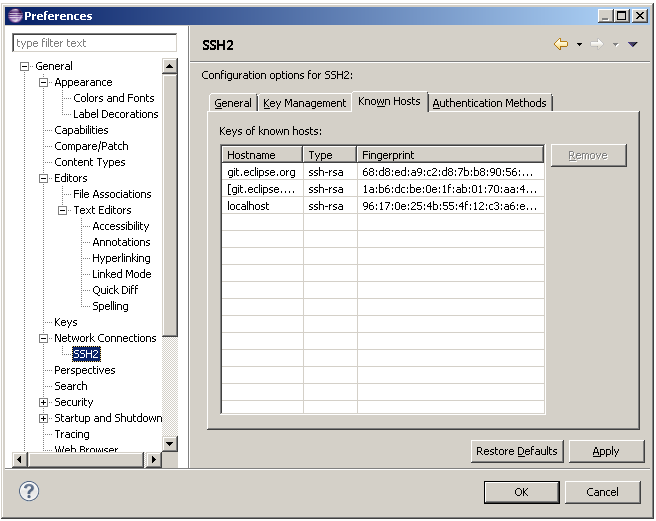This screenshot has height=521, width=656.
Task: Open the back history dropdown arrow
Action: [579, 45]
